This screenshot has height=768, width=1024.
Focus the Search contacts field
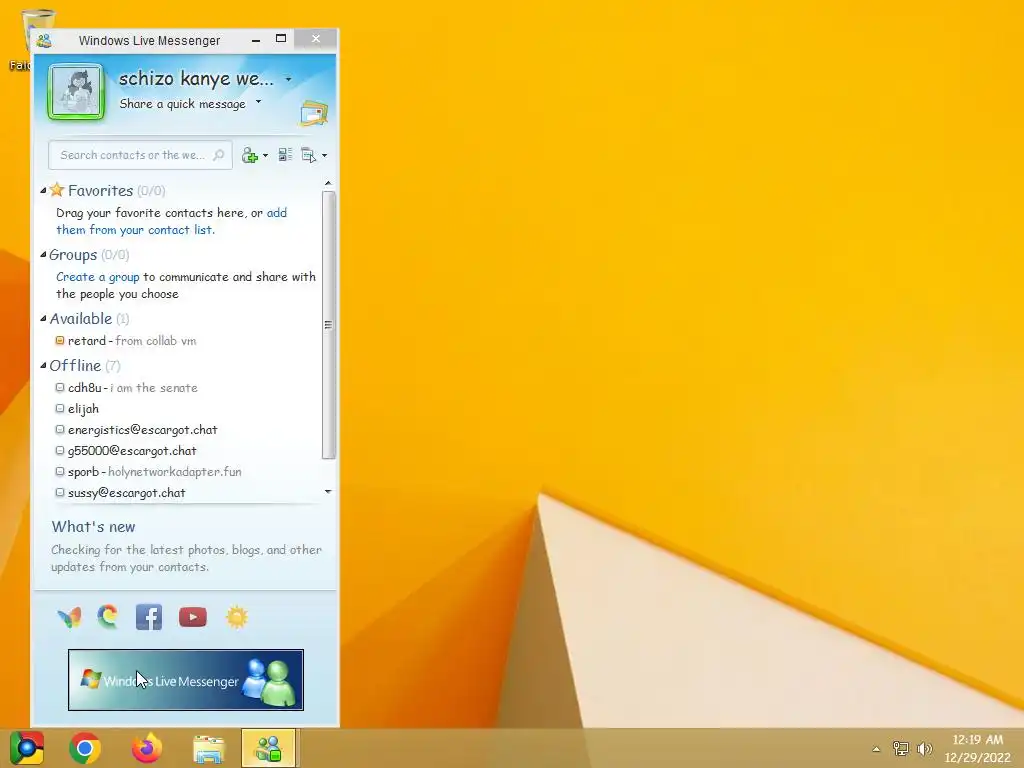coord(140,155)
